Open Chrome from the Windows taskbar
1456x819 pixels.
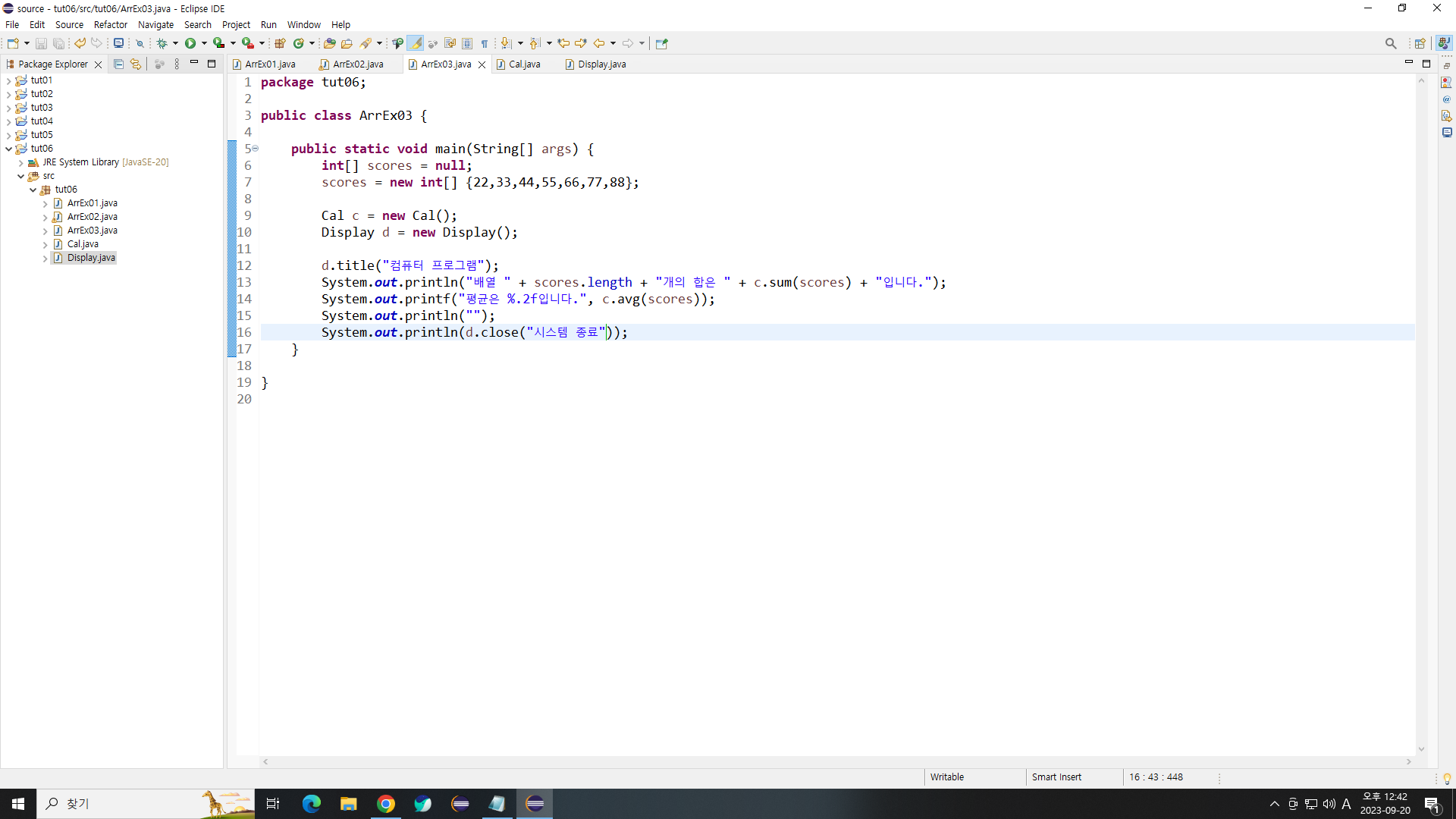[x=386, y=804]
